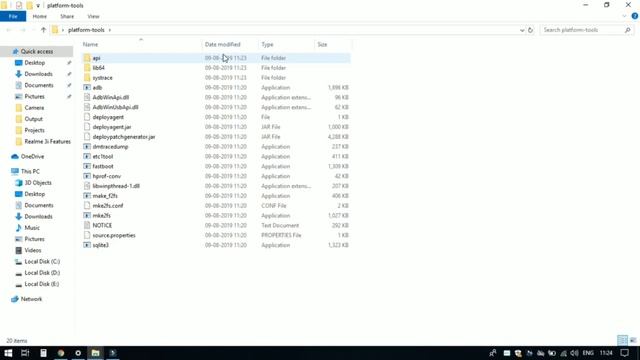Click the Music icon under This PC
This screenshot has height=360, width=640.
click(18, 228)
